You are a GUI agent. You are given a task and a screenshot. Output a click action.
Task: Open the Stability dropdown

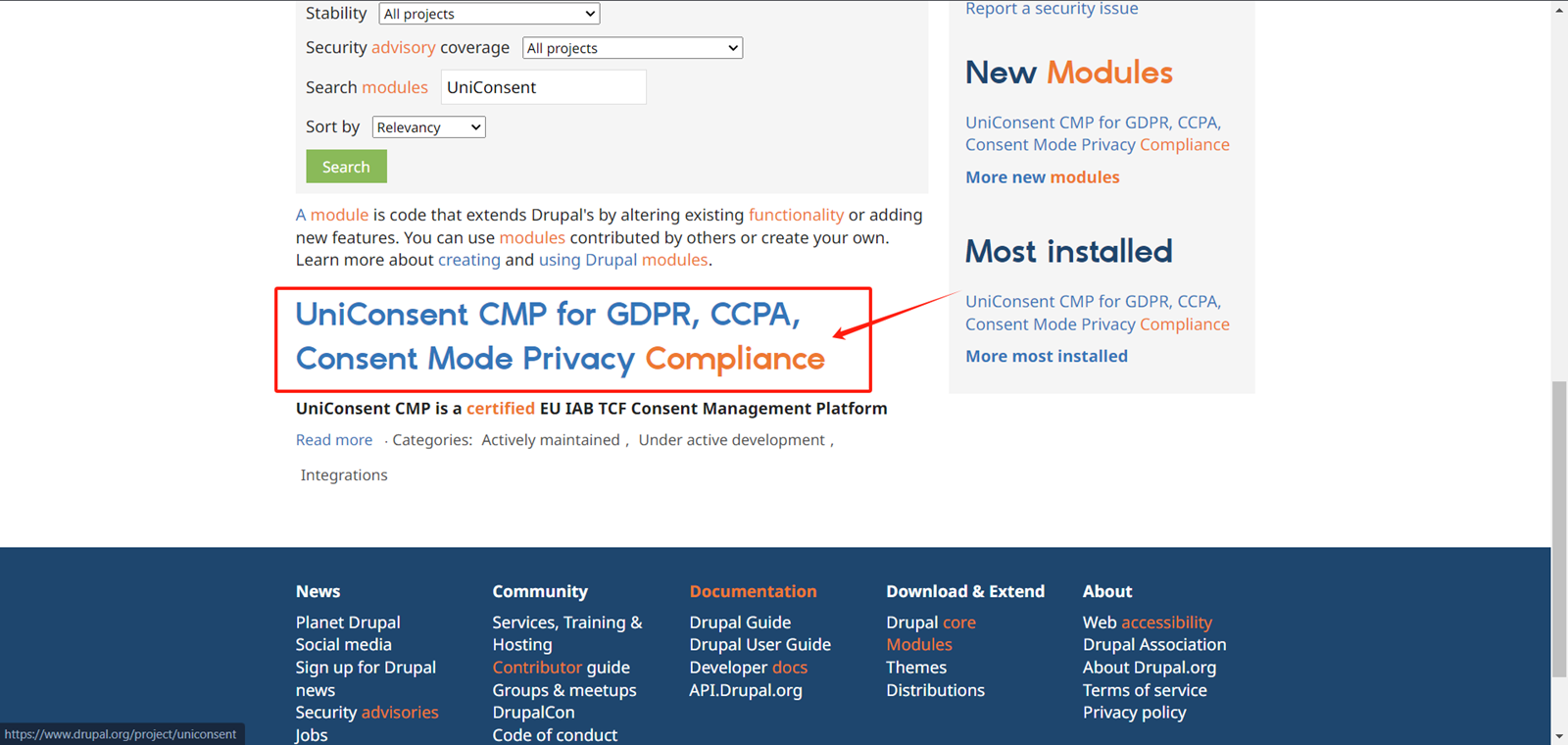(489, 14)
